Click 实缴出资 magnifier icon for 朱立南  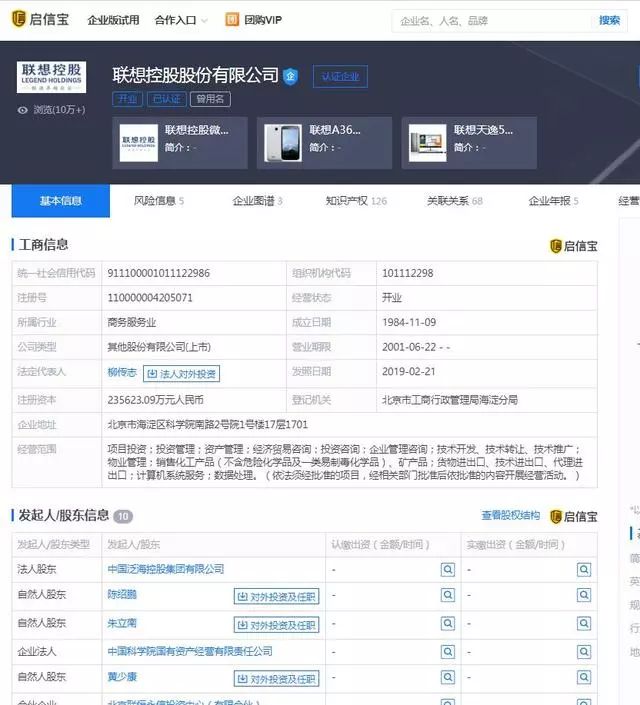tap(584, 623)
